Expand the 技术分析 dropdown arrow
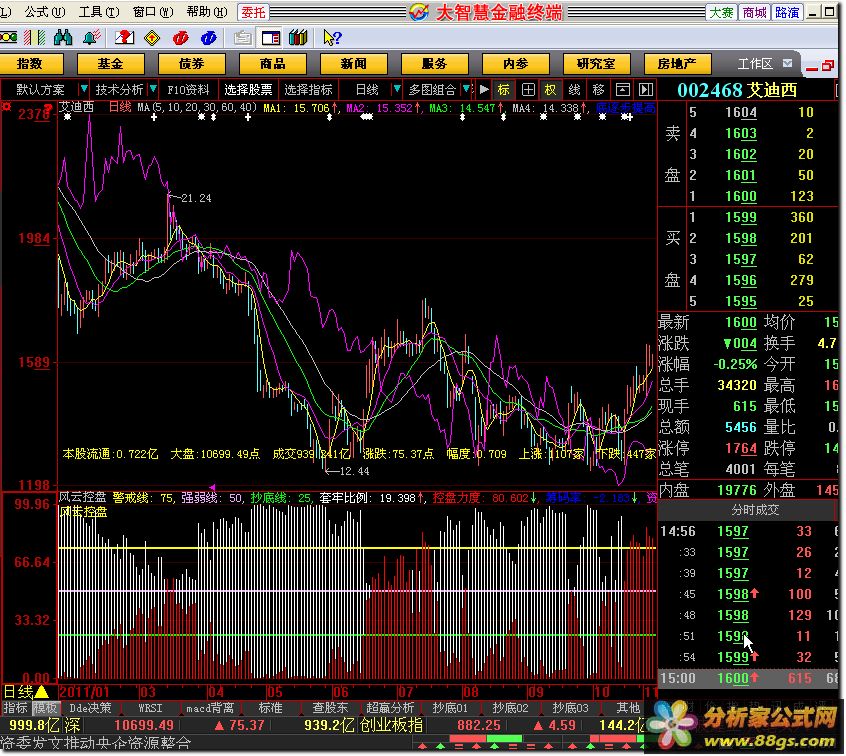This screenshot has height=756, width=846. (153, 88)
